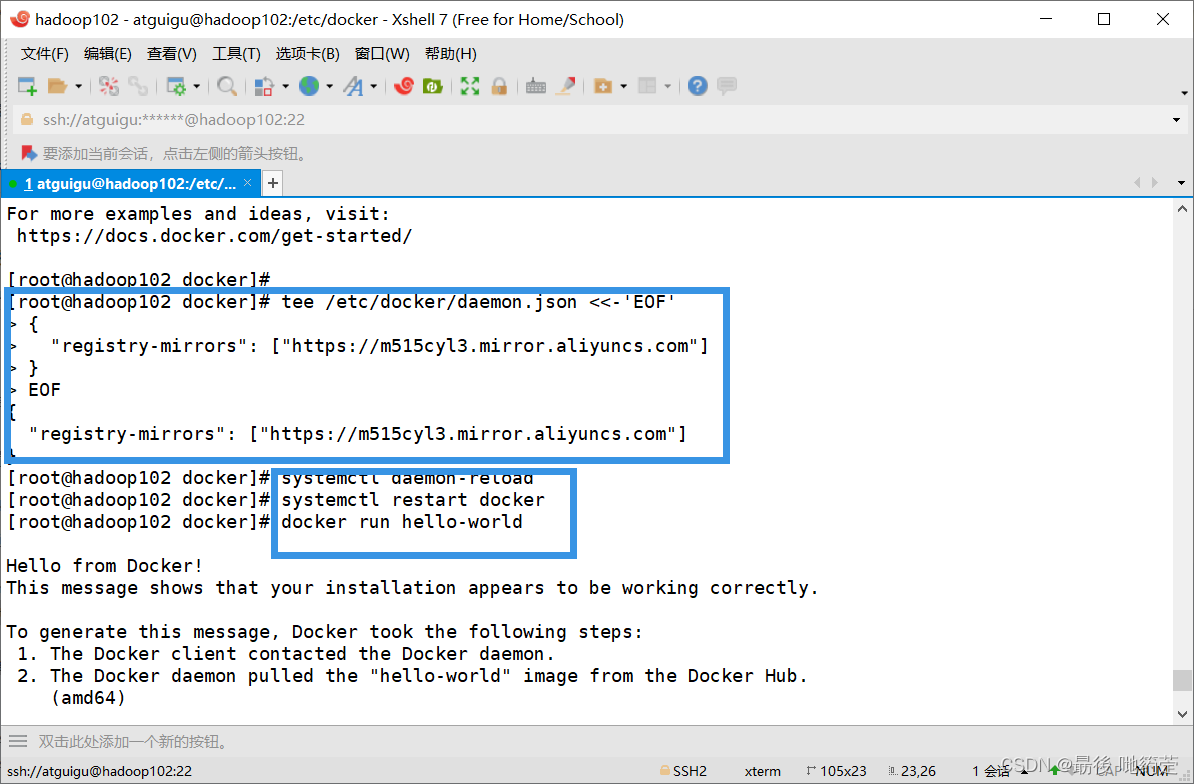1194x784 pixels.
Task: Expand the Open folder dropdown arrow
Action: 78,87
